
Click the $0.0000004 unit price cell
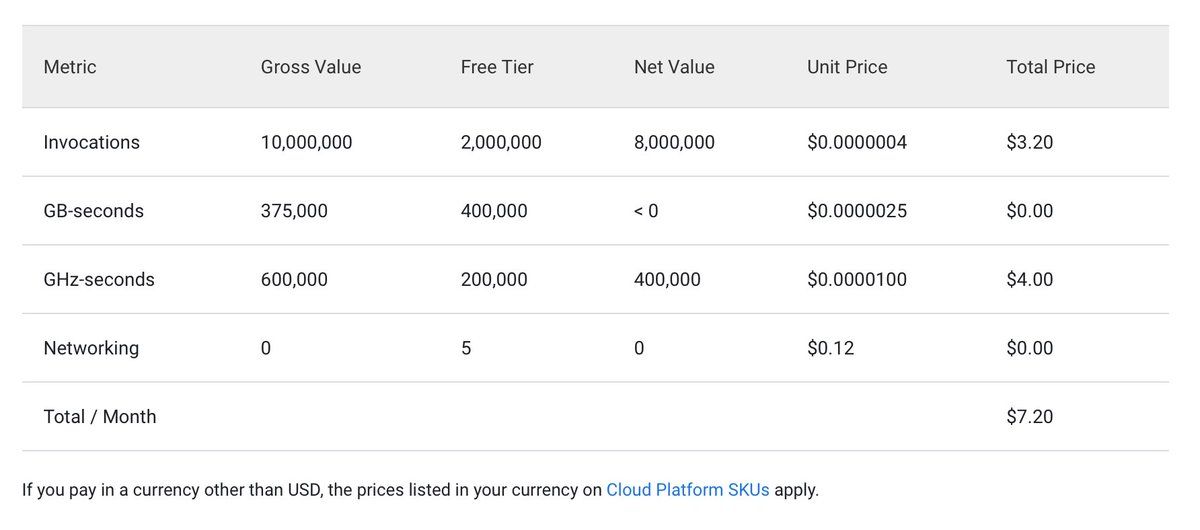(857, 142)
